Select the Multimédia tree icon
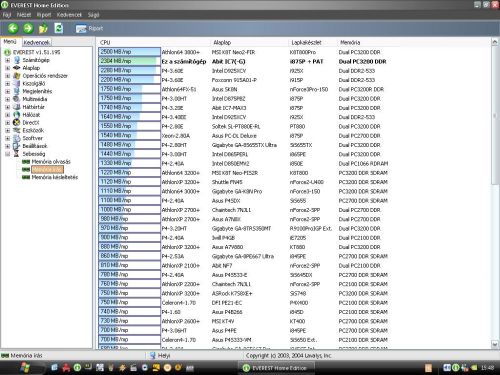Image resolution: width=500 pixels, height=375 pixels. pos(17,99)
